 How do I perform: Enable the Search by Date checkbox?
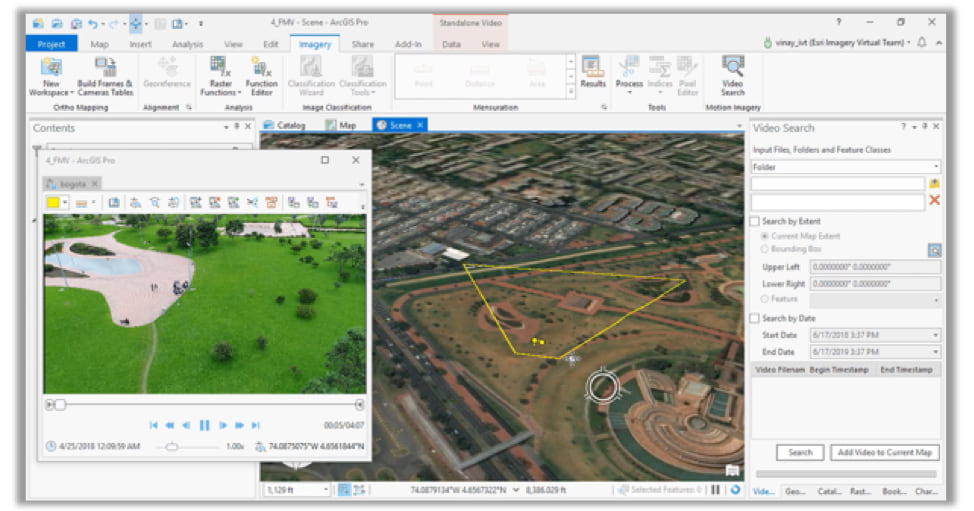755,318
